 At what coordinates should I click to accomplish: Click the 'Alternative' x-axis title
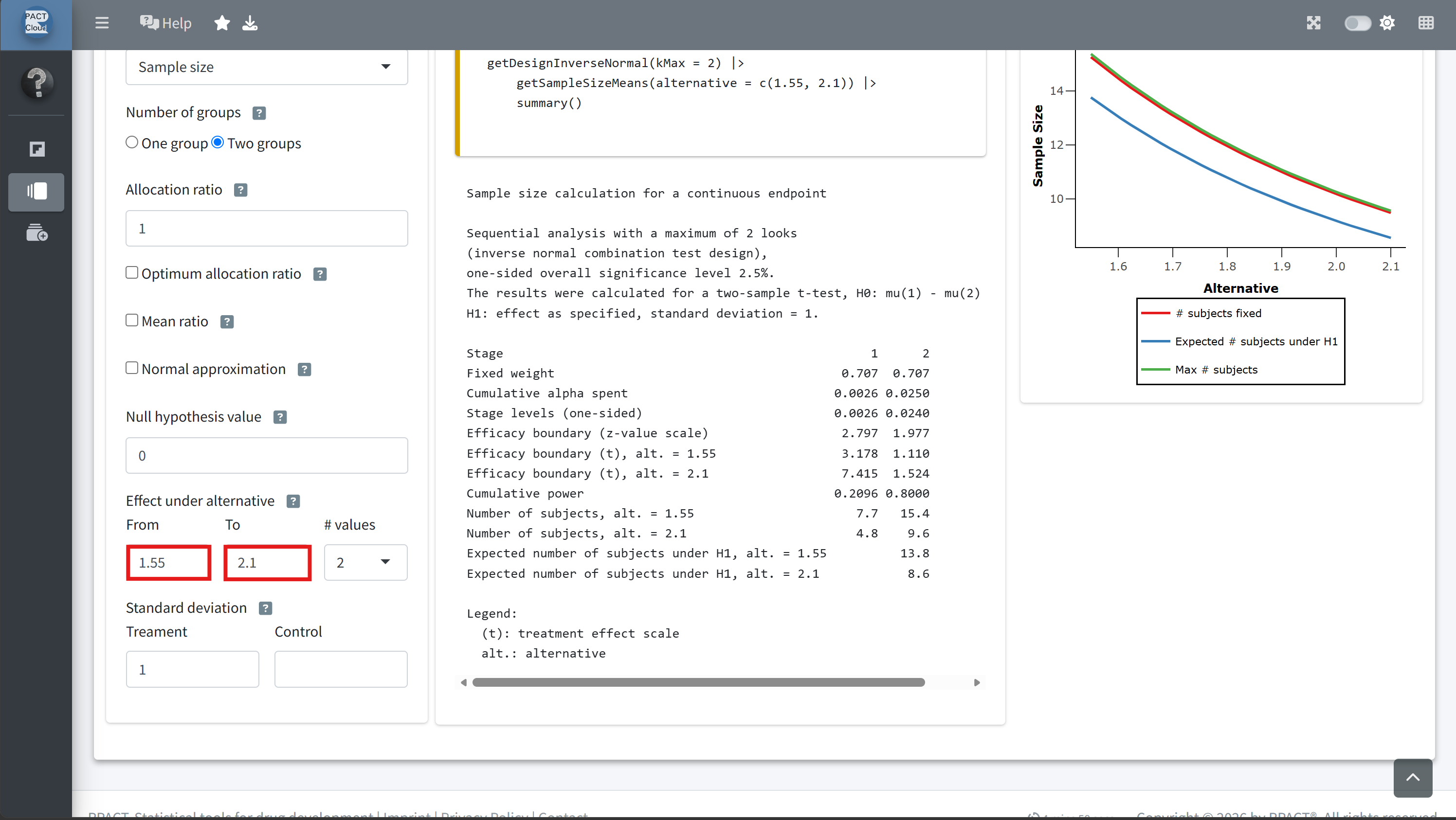point(1240,288)
